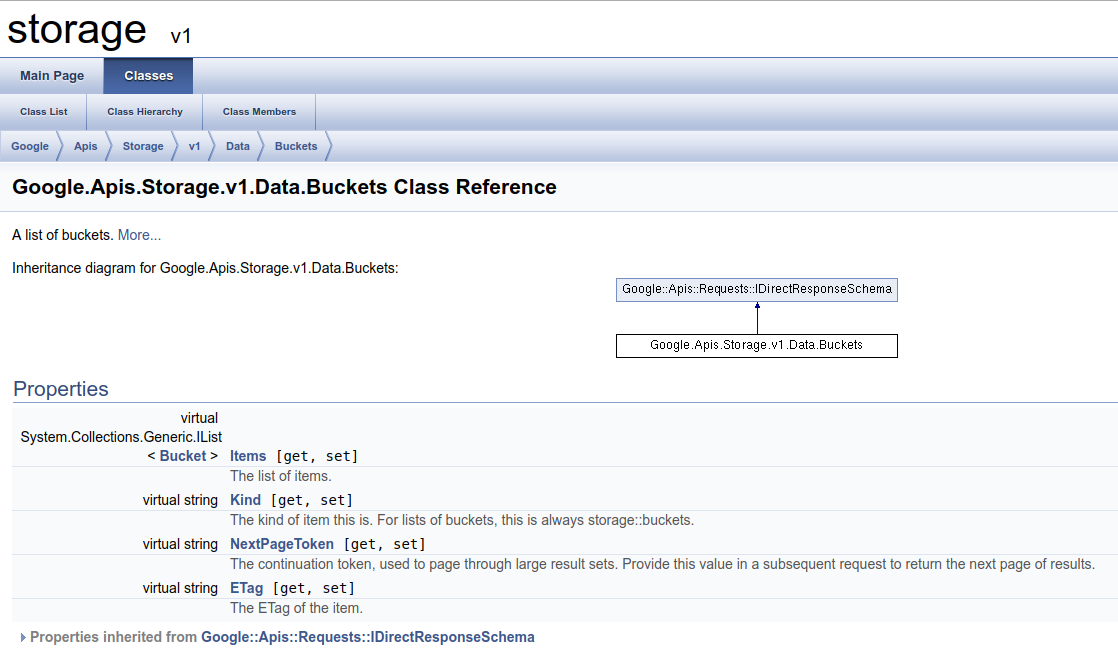The width and height of the screenshot is (1118, 667).
Task: Open the Class Hierarchy sub-tab
Action: pos(145,112)
